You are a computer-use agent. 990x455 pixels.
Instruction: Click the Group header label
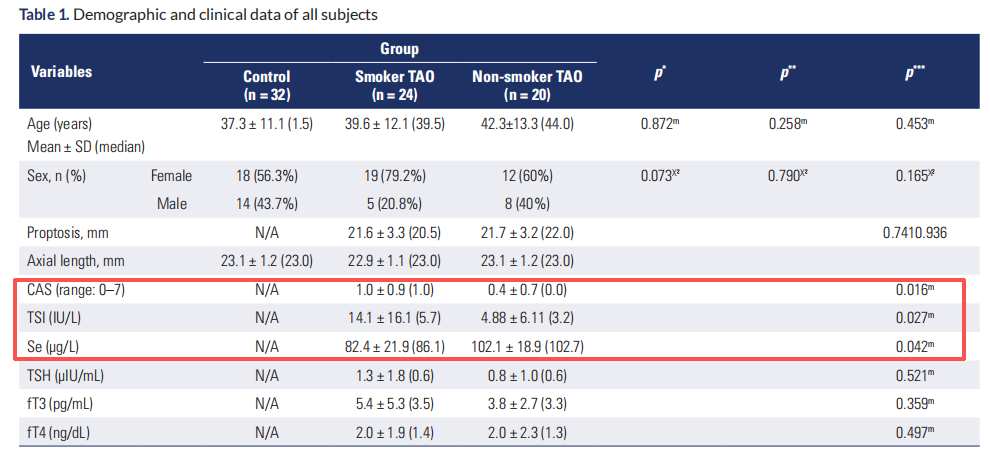tap(399, 49)
